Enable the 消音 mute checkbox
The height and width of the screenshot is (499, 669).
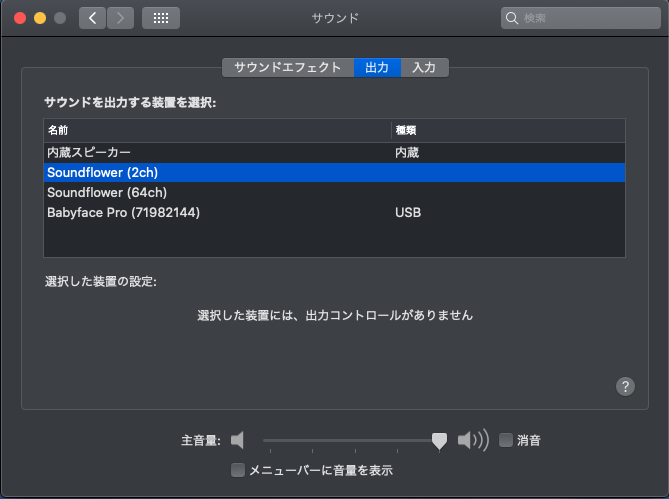506,440
